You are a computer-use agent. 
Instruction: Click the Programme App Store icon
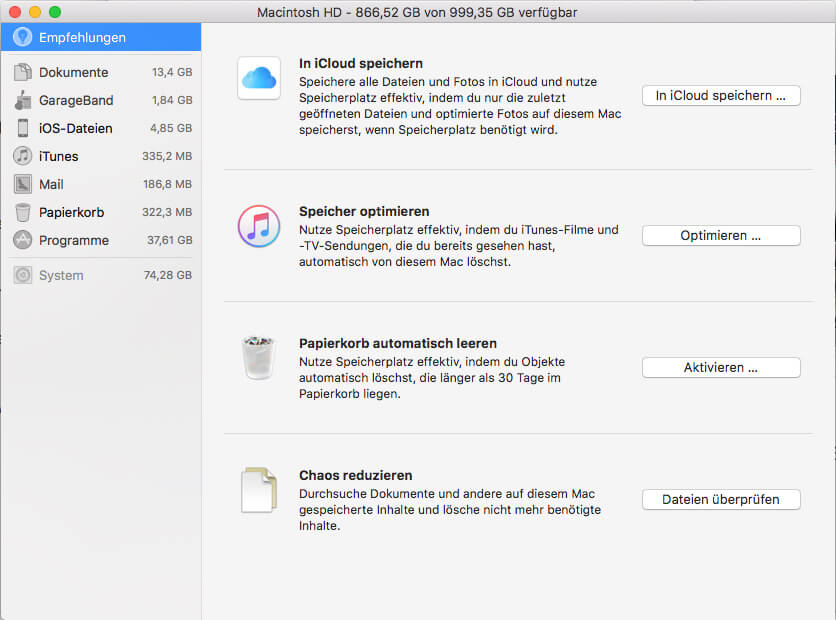(x=22, y=240)
